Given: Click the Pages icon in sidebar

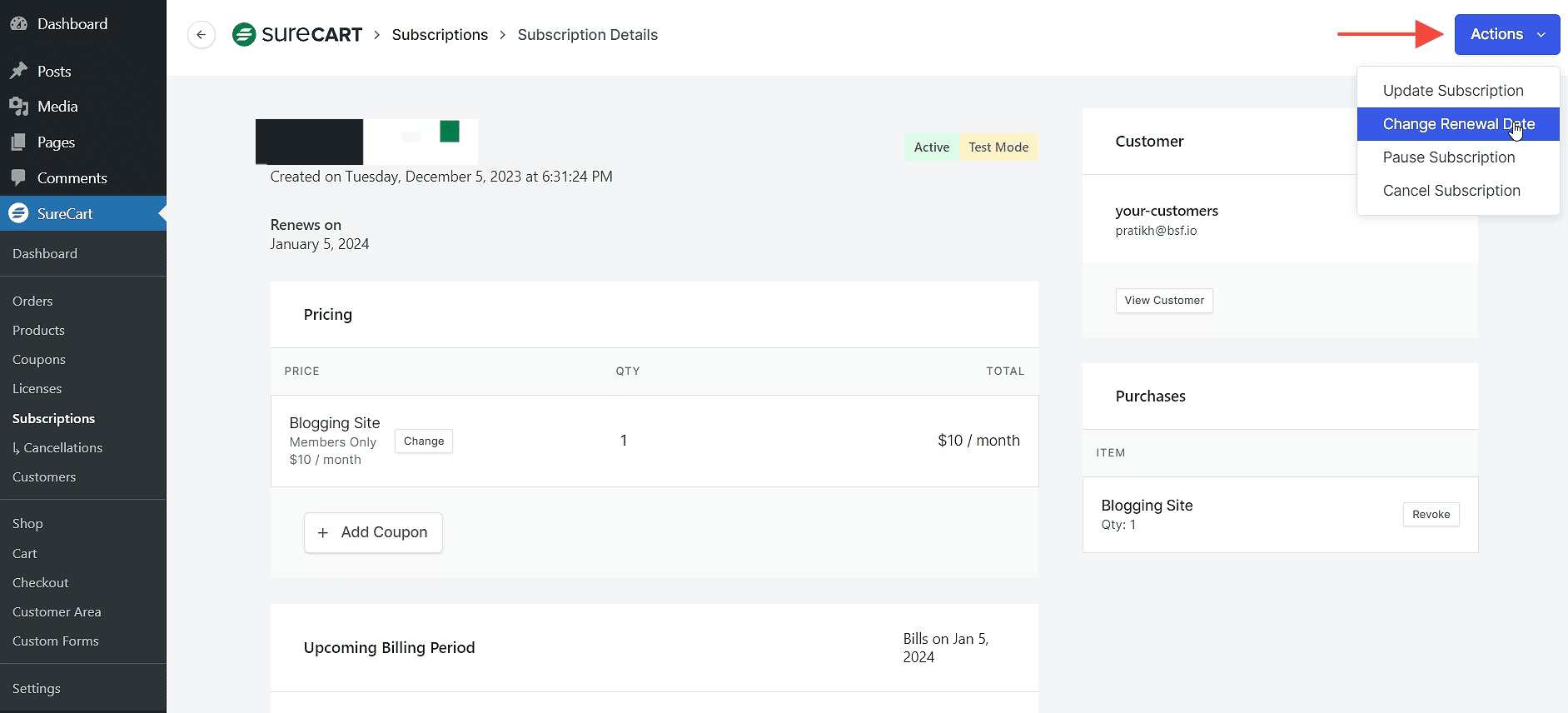Looking at the screenshot, I should (x=18, y=142).
